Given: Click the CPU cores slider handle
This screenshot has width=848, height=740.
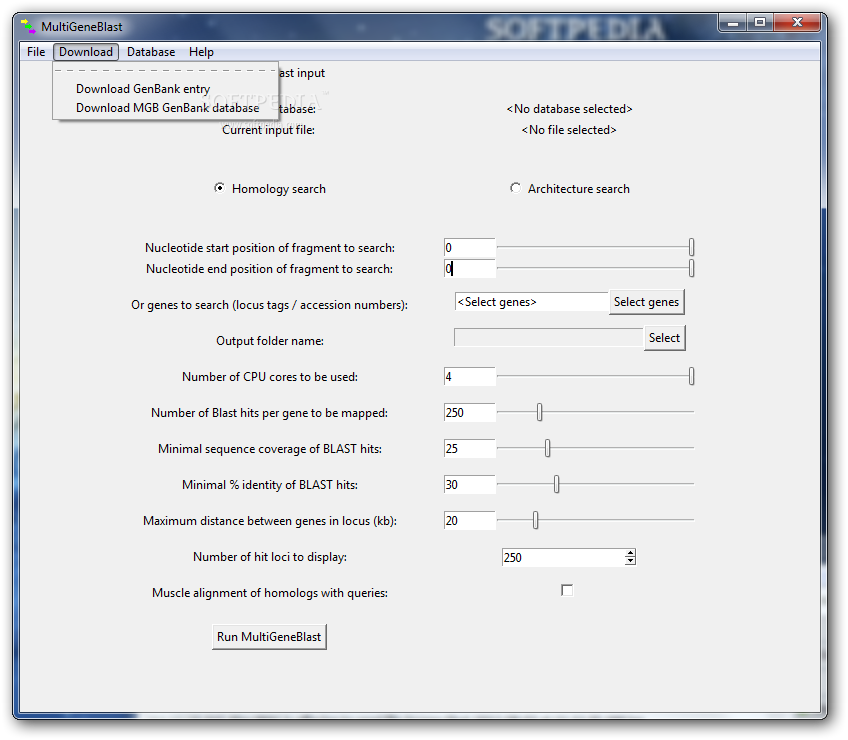Looking at the screenshot, I should (691, 376).
